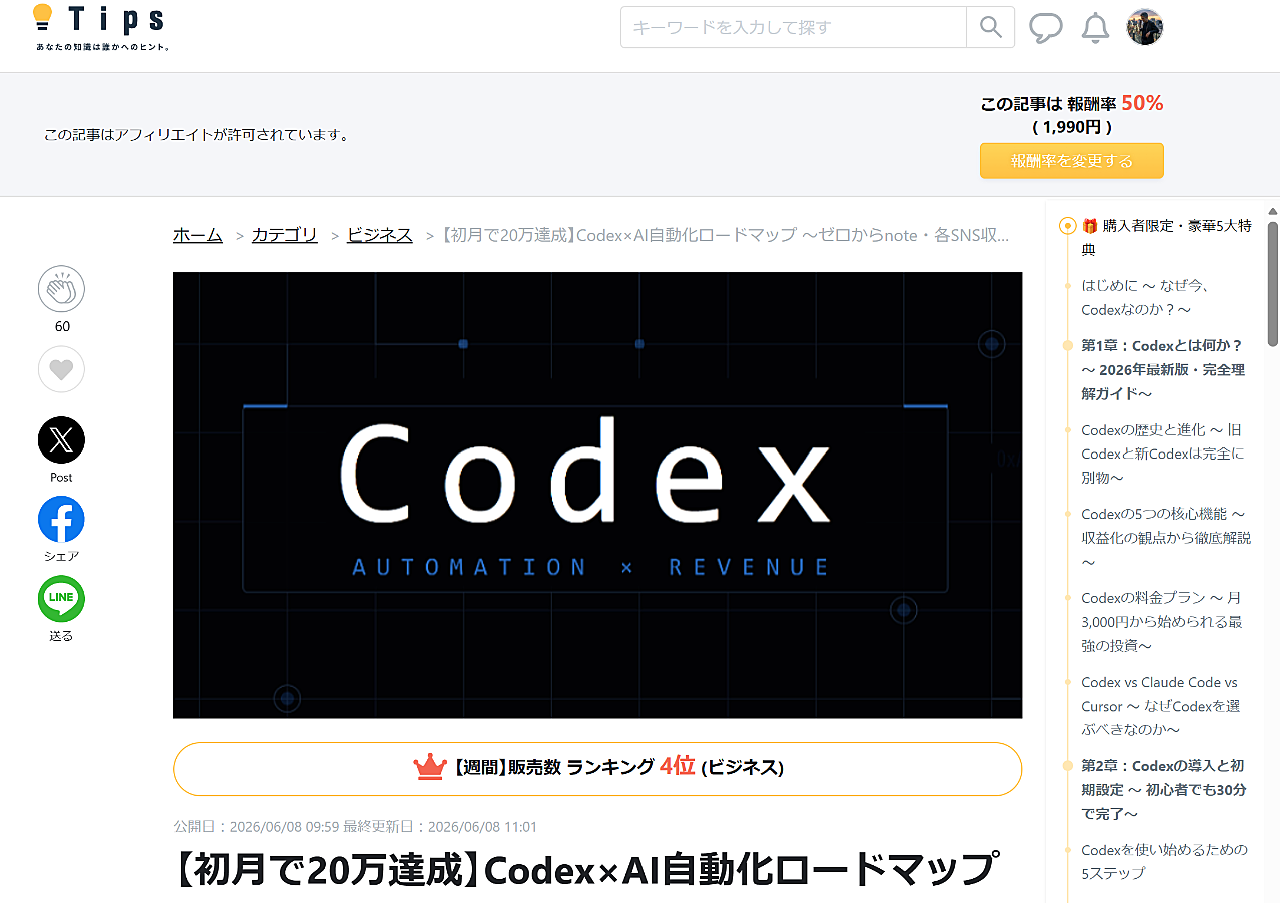The image size is (1280, 903).
Task: Open the カテゴリ breadcrumb link
Action: (285, 235)
